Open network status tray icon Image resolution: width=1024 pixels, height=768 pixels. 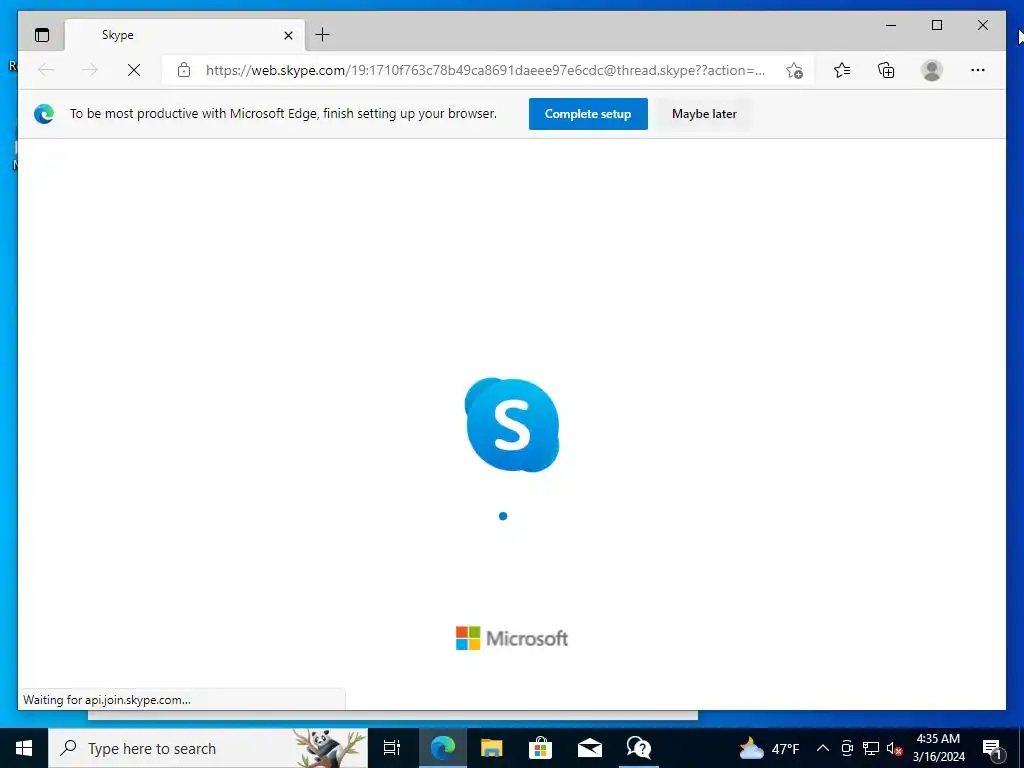coord(871,748)
